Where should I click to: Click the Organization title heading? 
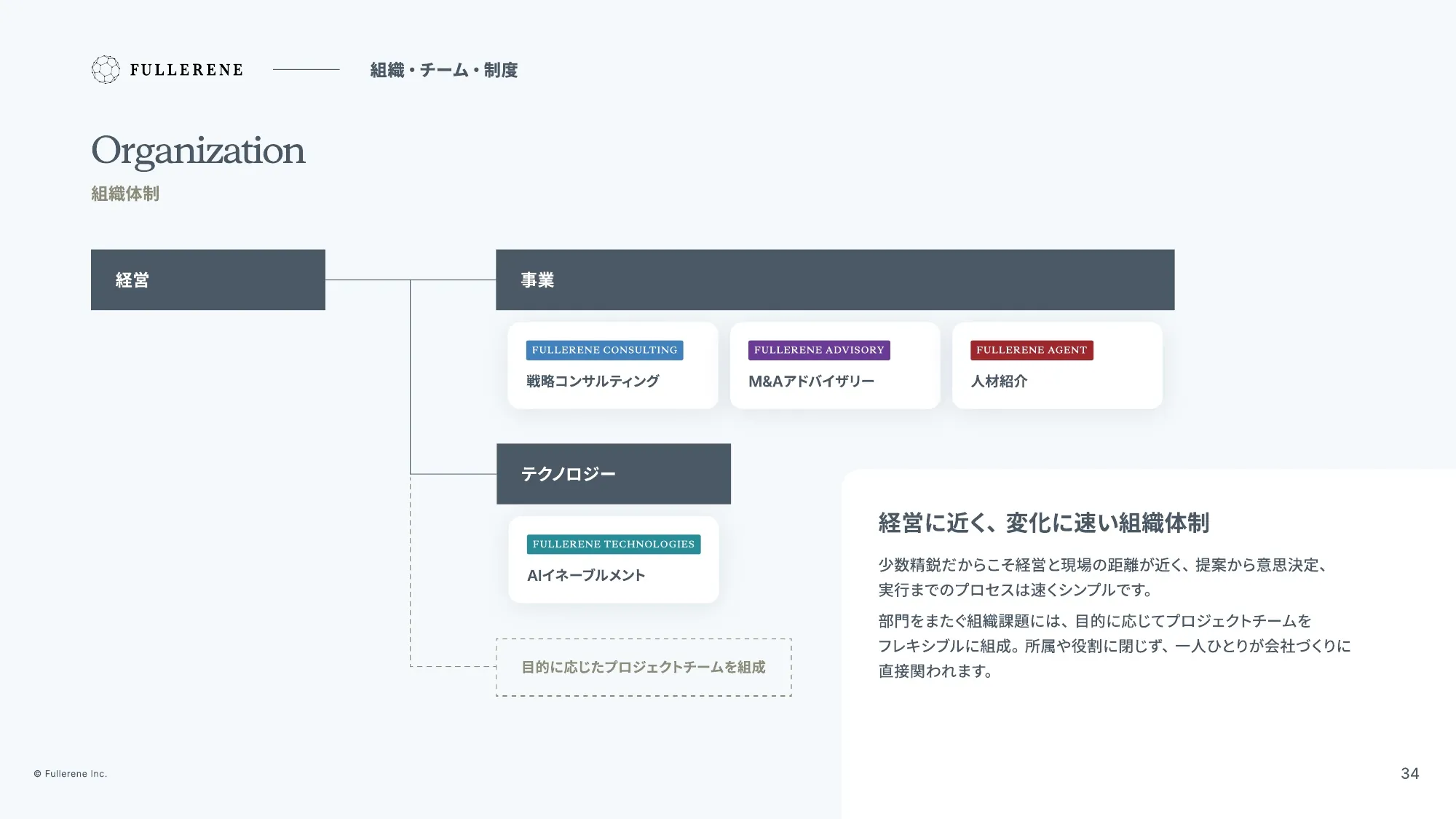coord(198,151)
